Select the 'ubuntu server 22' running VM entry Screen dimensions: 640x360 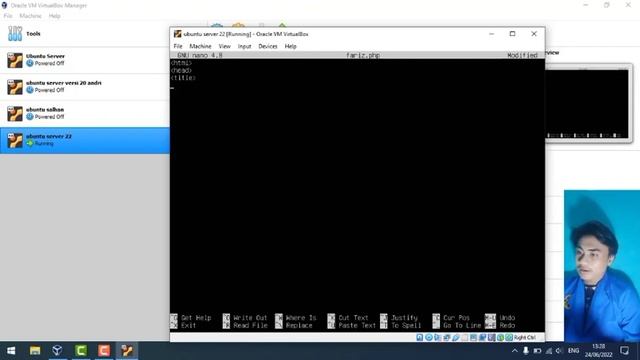point(84,140)
